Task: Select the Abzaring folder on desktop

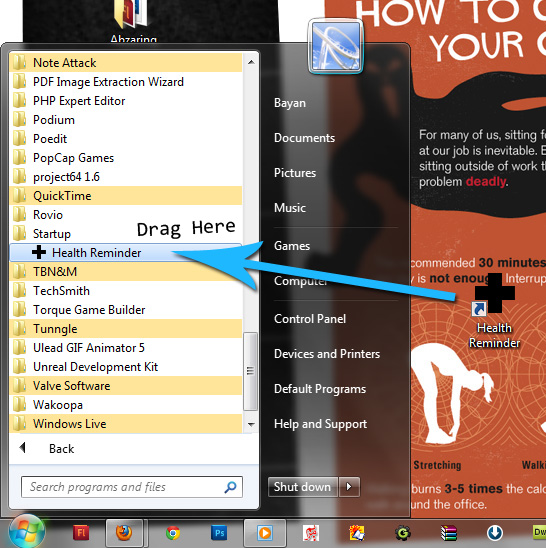Action: 133,21
